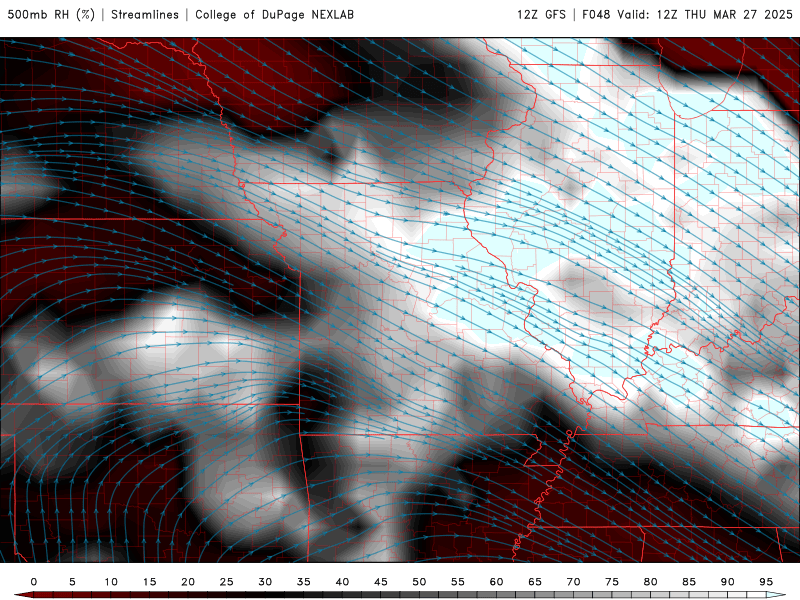
Task: Click the "College of DuPage NEXLAB" text
Action: (x=274, y=14)
